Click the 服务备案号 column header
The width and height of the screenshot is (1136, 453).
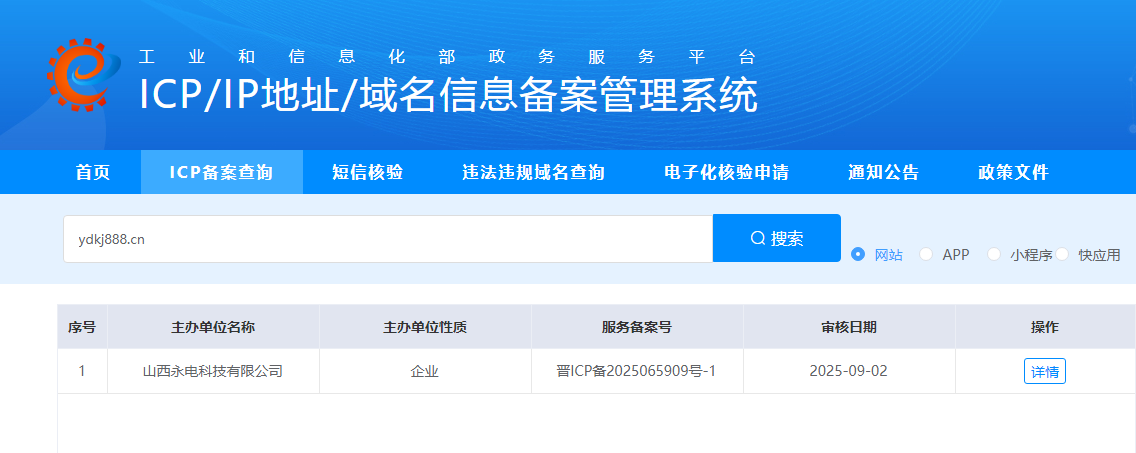point(637,327)
